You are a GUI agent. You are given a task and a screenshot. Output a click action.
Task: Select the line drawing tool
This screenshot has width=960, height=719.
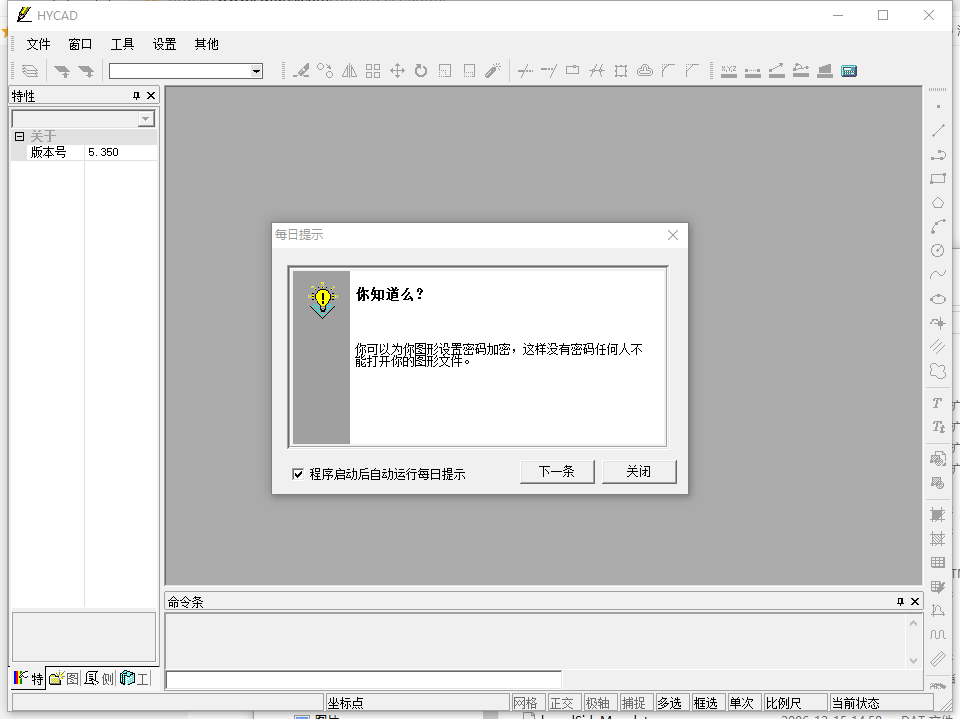(938, 130)
